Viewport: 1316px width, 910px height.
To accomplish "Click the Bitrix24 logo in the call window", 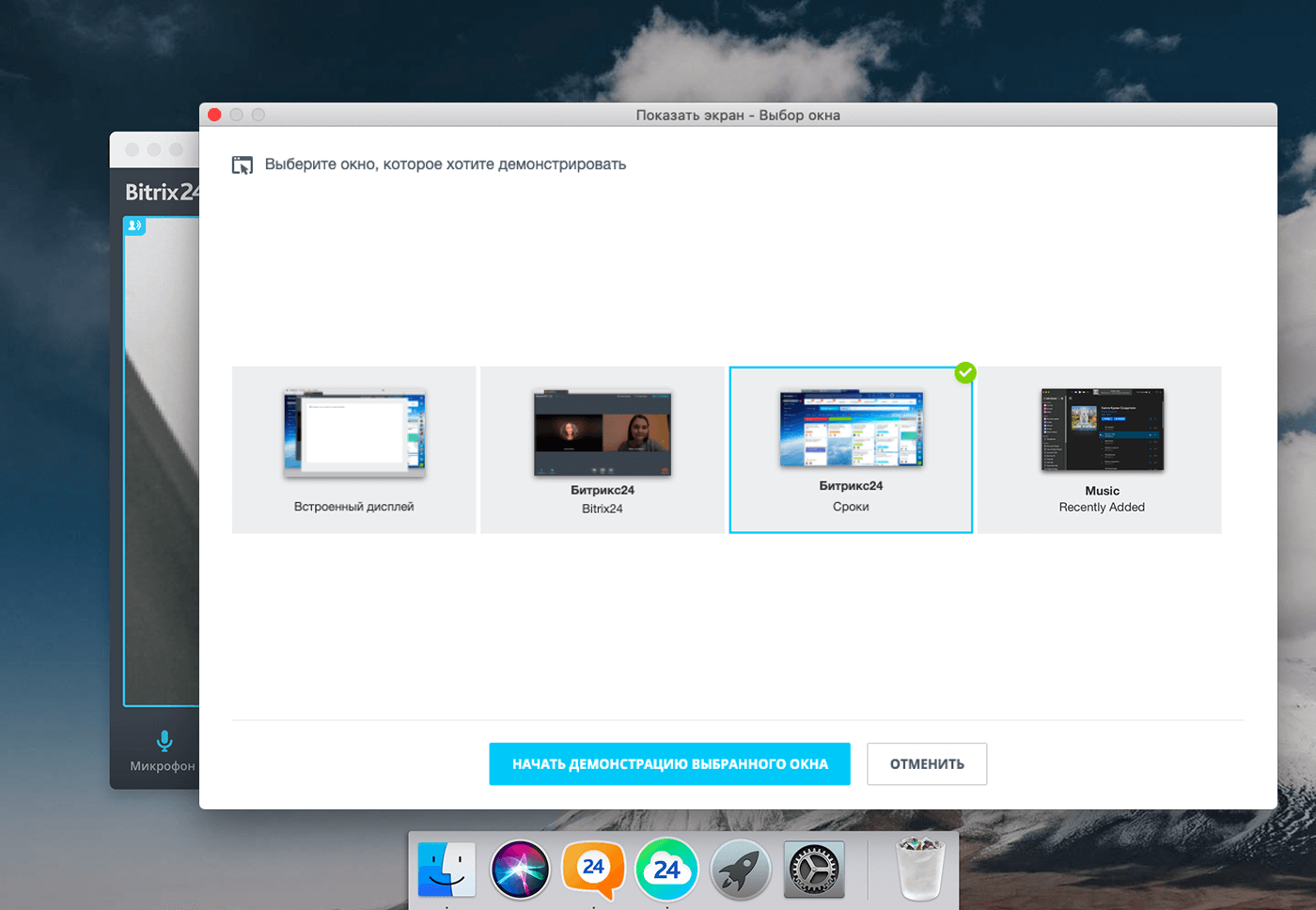I will (x=161, y=192).
